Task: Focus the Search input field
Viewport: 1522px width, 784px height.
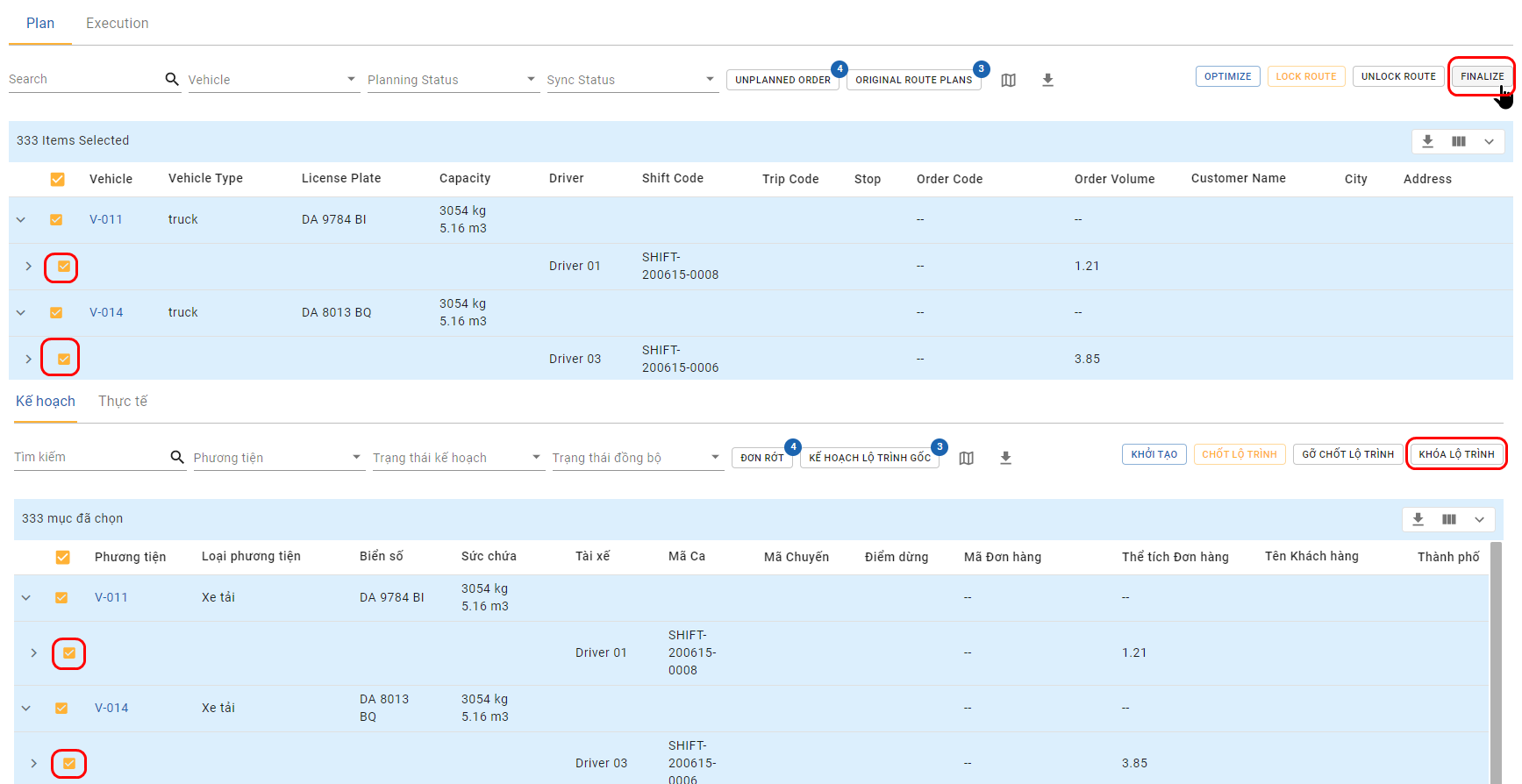Action: (84, 79)
